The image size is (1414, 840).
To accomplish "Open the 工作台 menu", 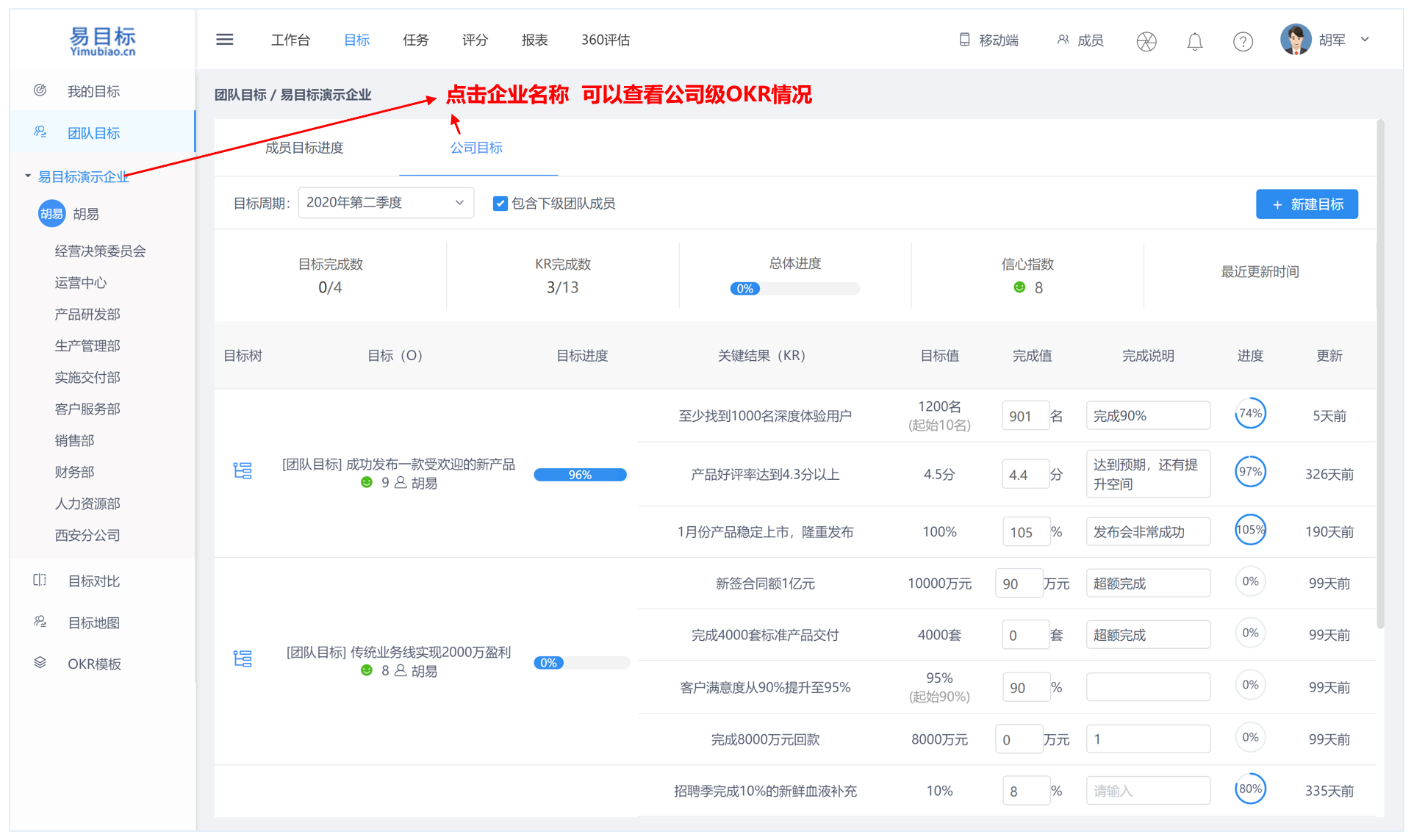I will tap(290, 40).
